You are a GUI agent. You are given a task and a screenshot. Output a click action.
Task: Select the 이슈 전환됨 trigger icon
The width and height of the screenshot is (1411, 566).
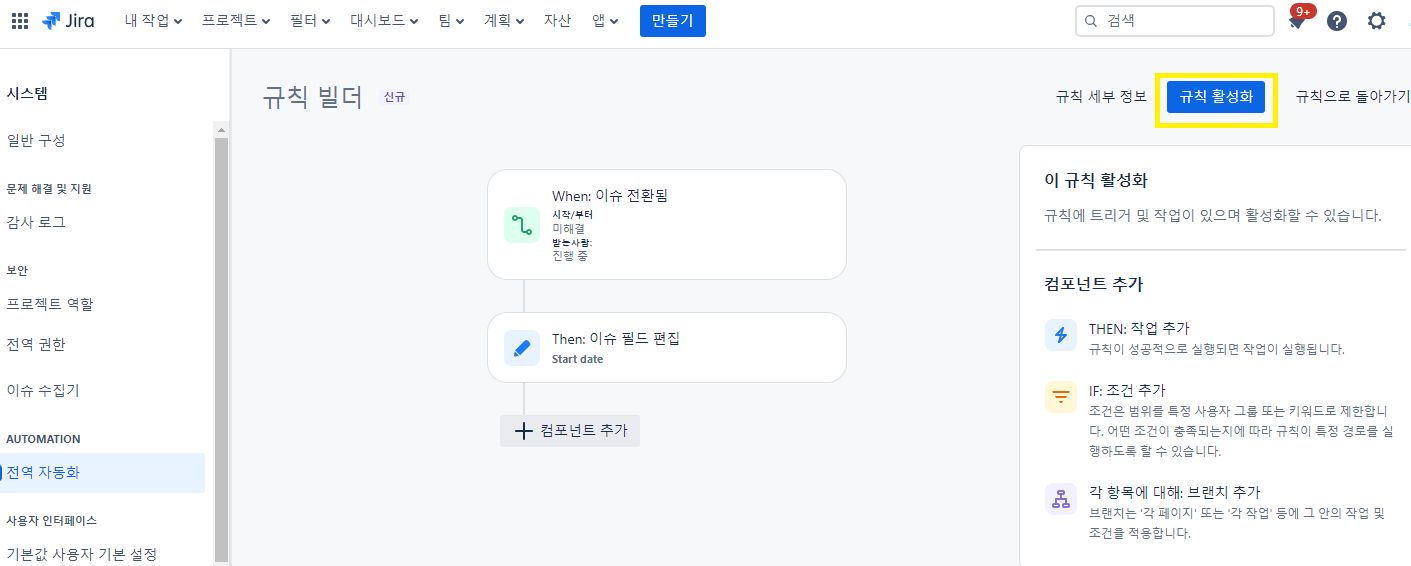[x=522, y=225]
